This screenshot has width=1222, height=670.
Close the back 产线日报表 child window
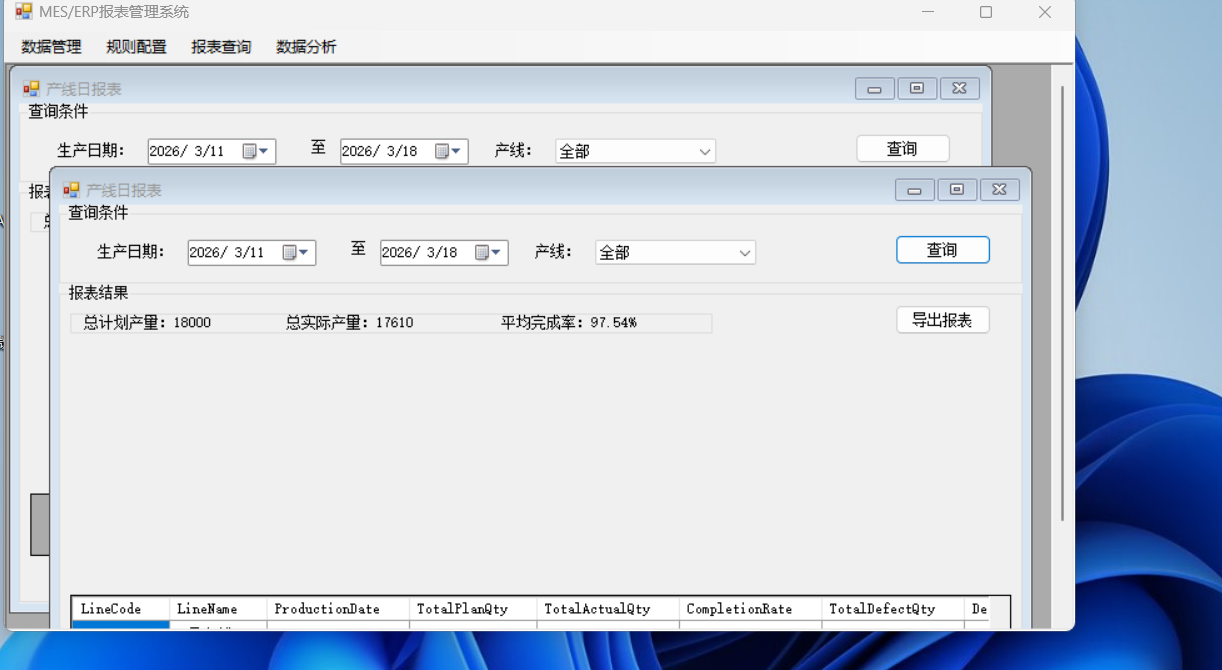(960, 89)
